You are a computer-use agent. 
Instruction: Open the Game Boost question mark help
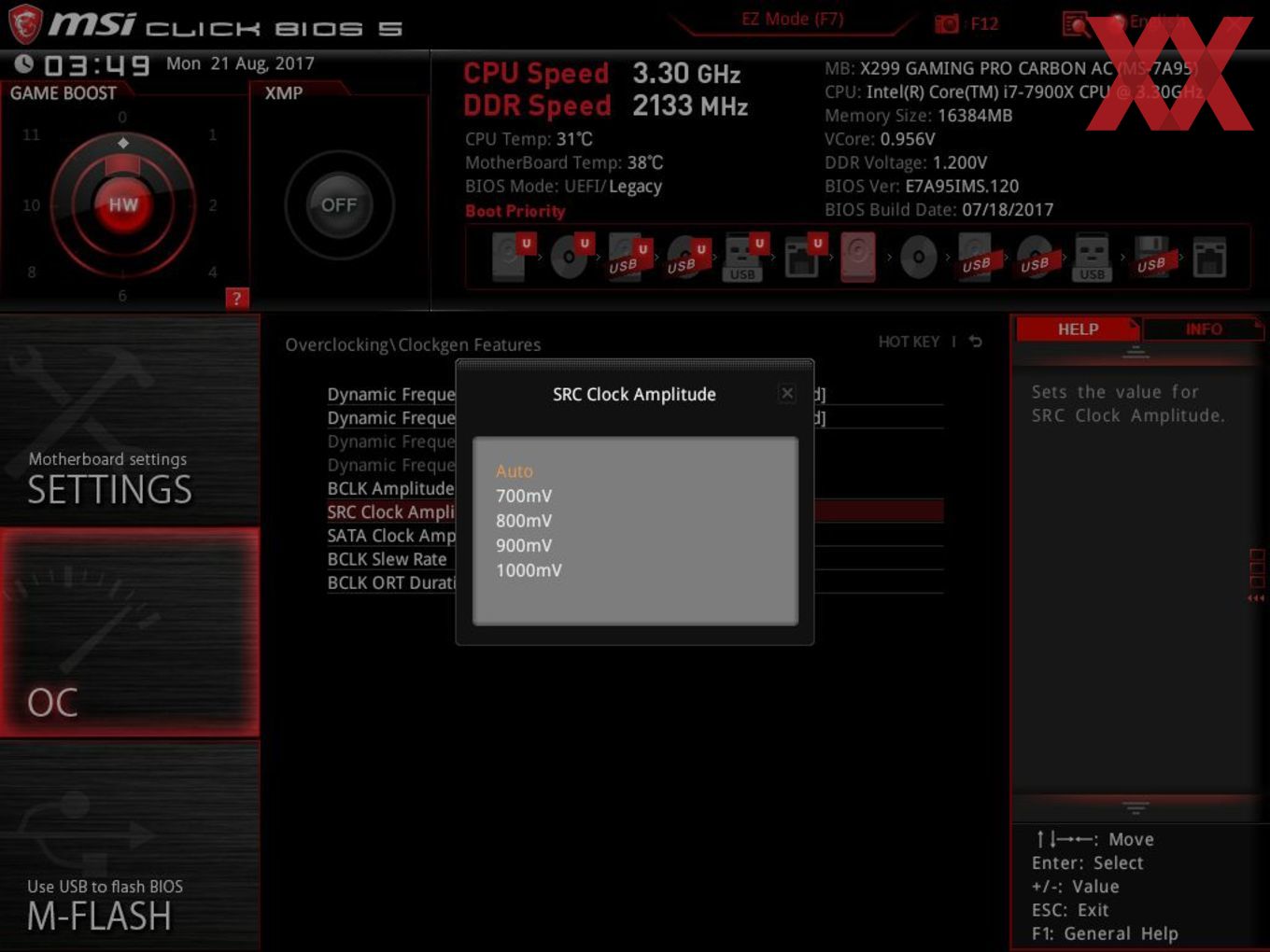point(237,299)
